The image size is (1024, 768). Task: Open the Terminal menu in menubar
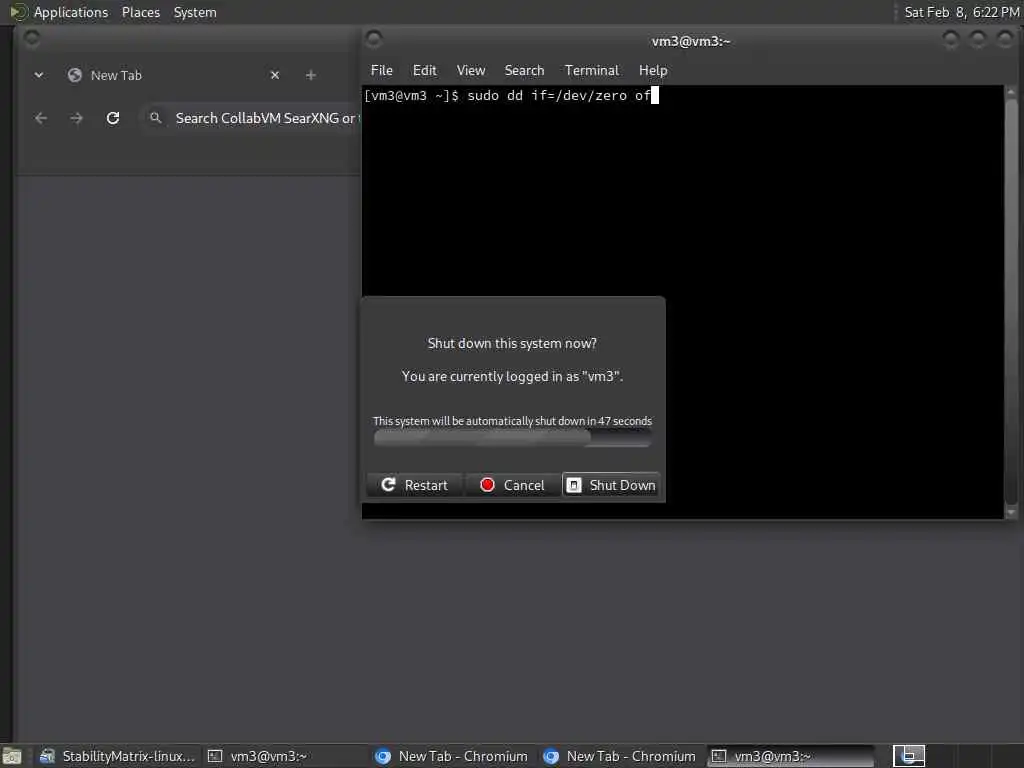point(591,71)
